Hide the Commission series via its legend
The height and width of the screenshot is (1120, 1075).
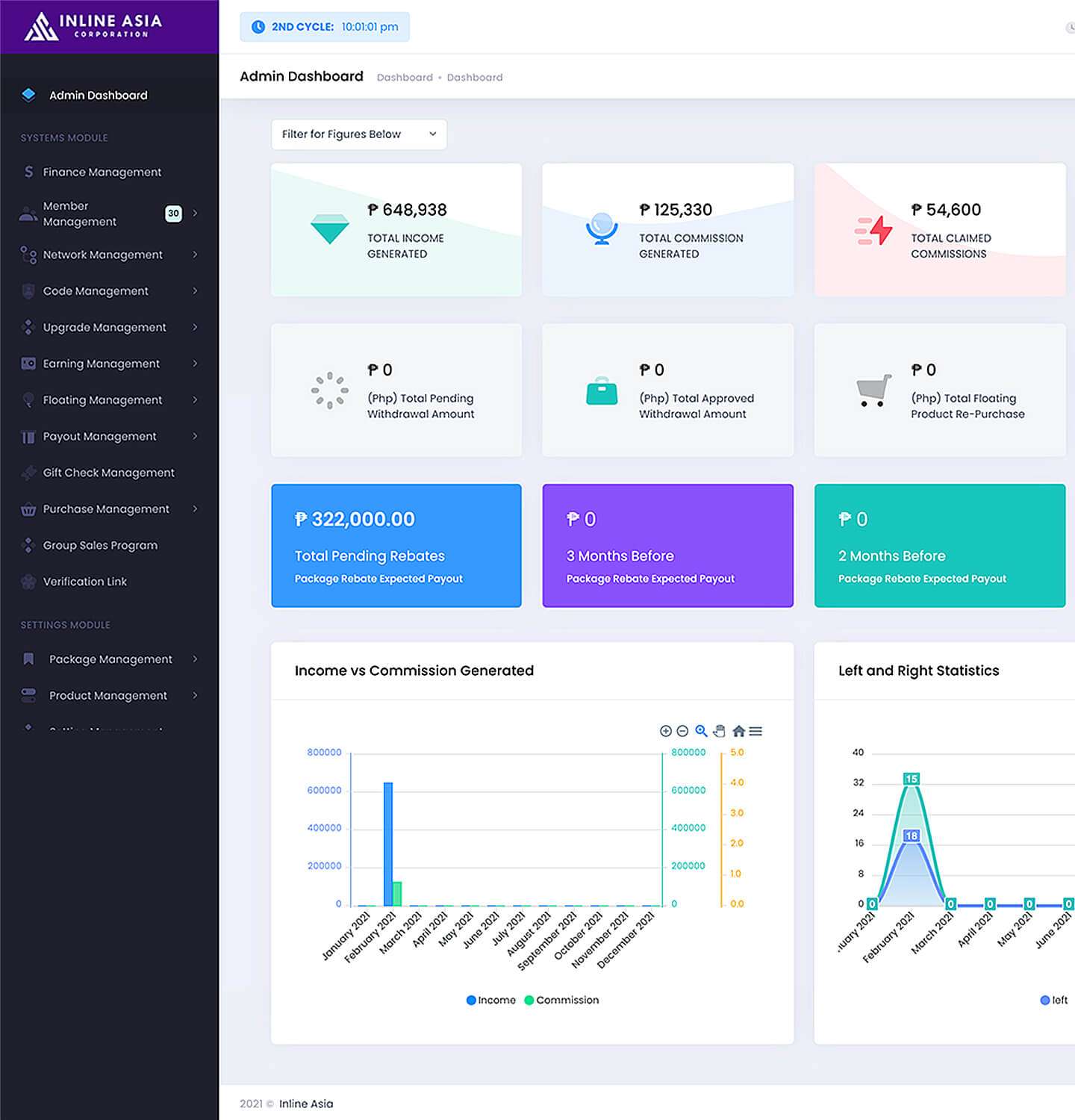point(561,1000)
